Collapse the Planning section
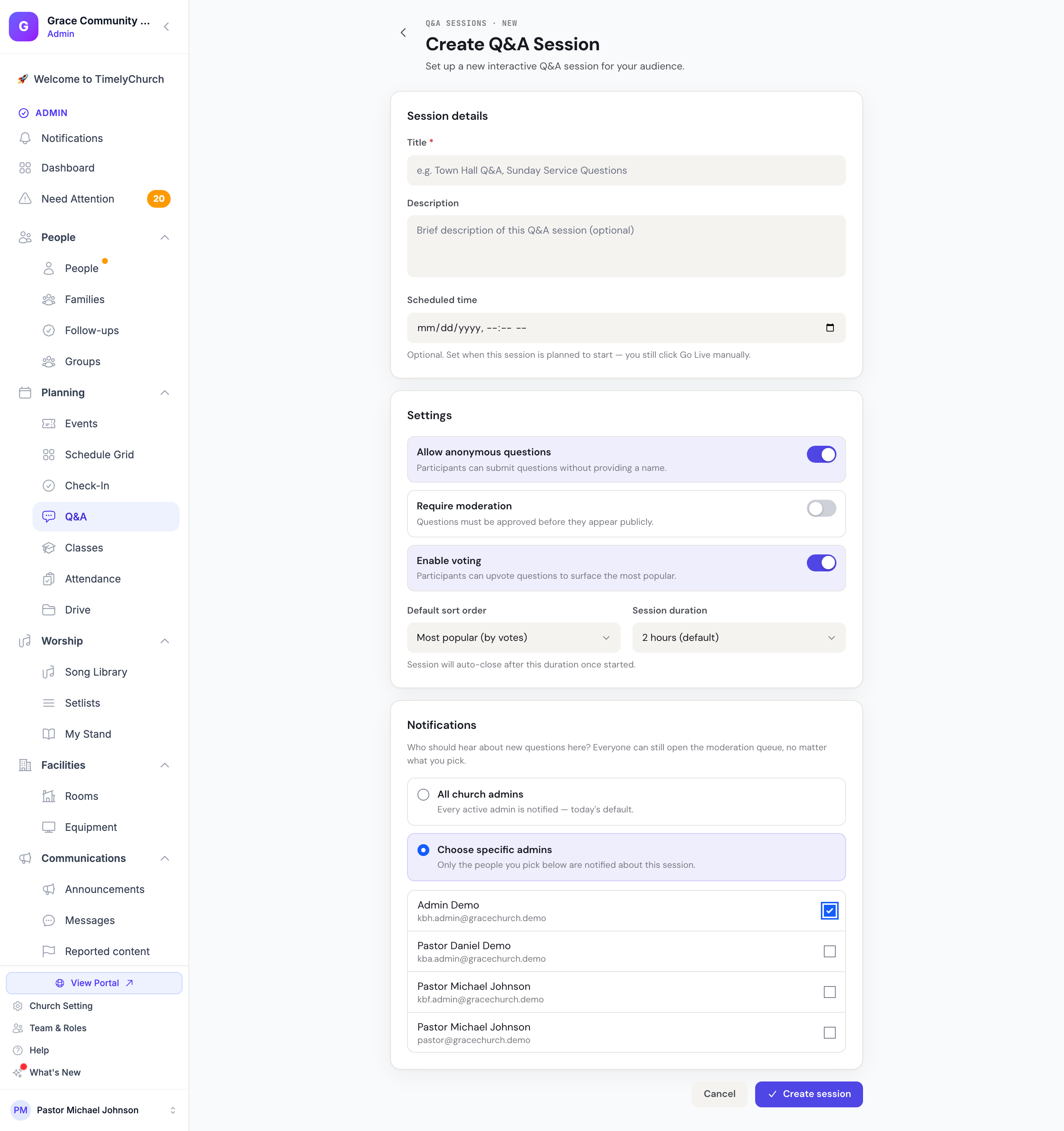 [165, 393]
